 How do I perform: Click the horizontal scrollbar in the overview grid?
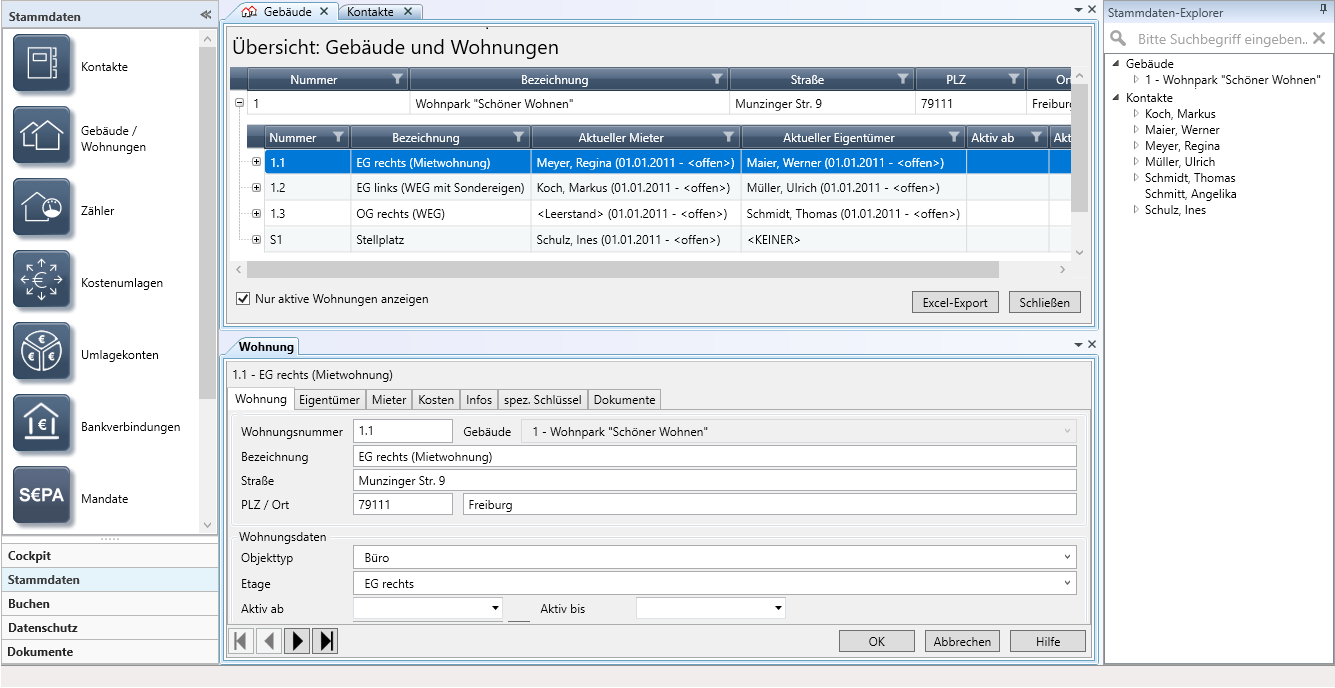pyautogui.click(x=622, y=270)
